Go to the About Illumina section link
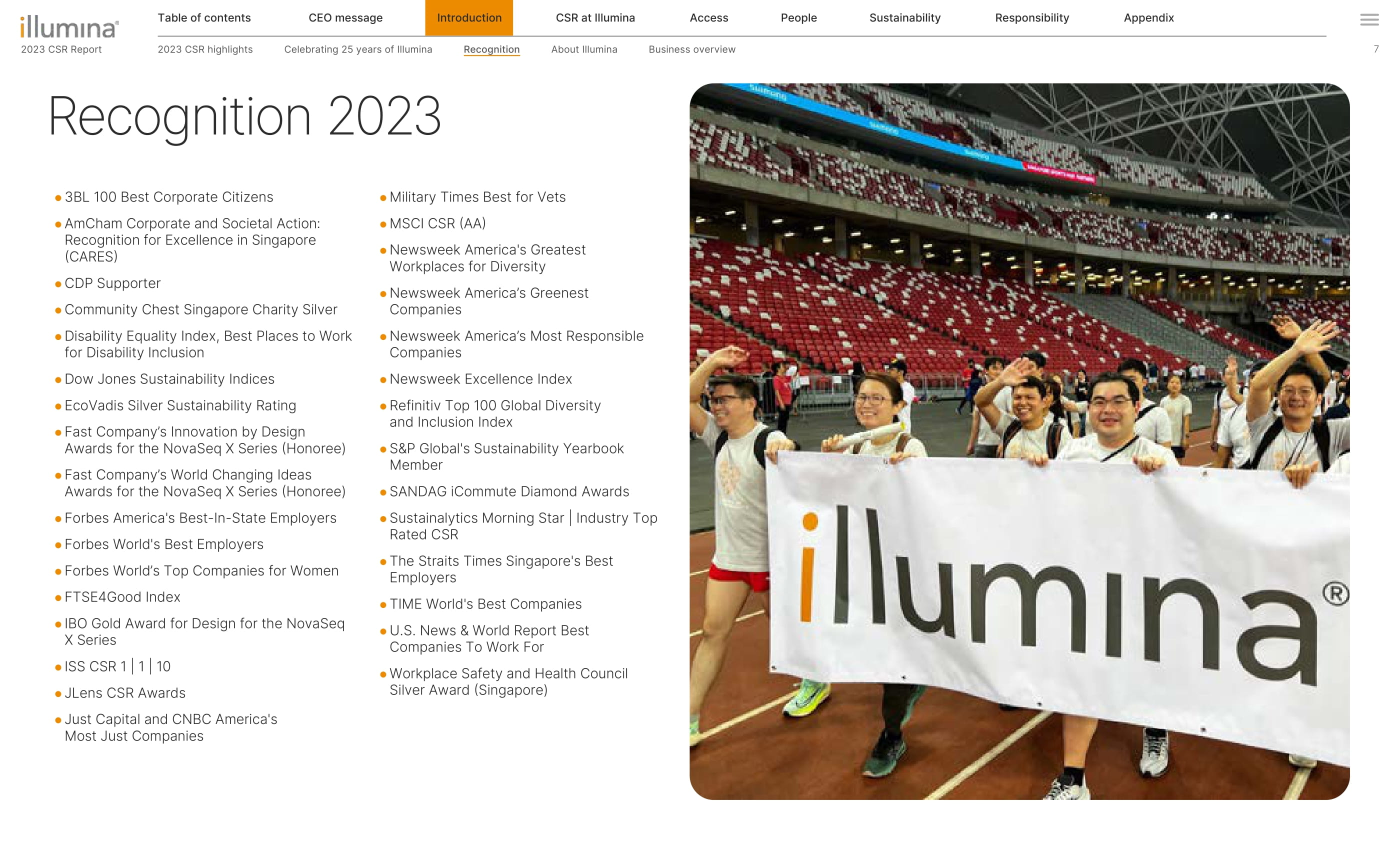The height and width of the screenshot is (850, 1400). [x=583, y=49]
